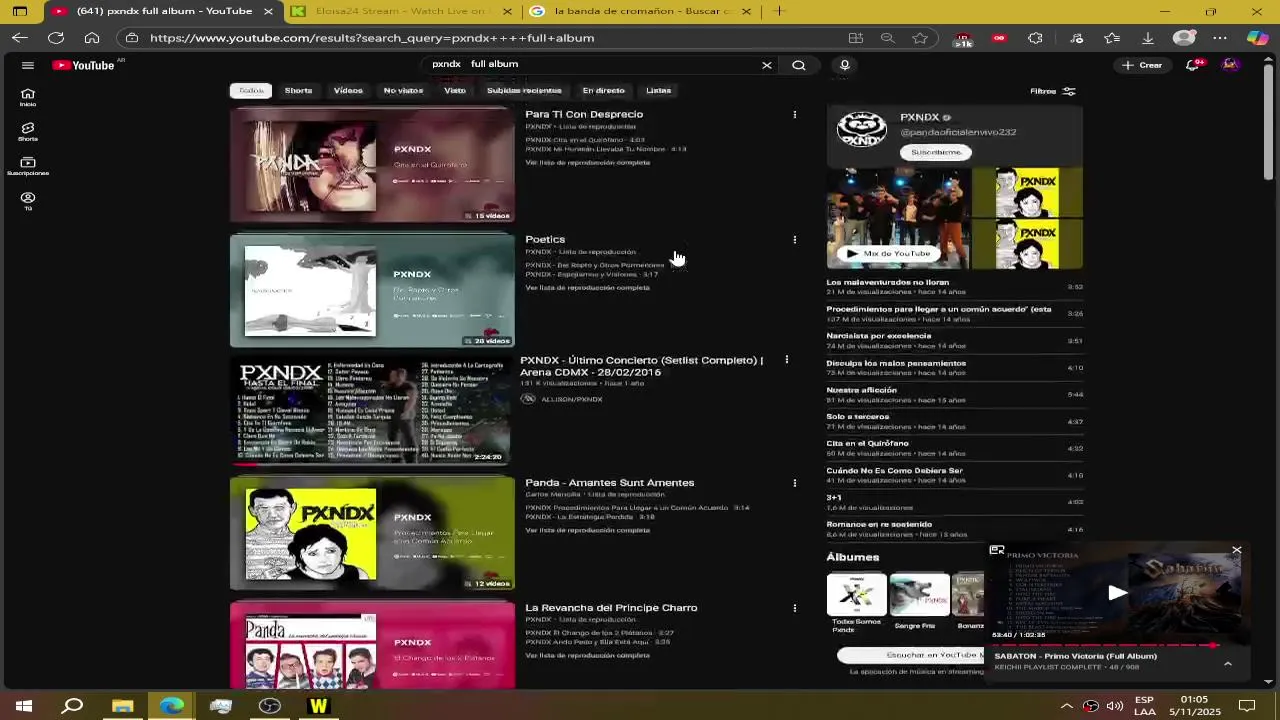Screen dimensions: 1280x720
Task: Select the Videos filter chip
Action: click(x=348, y=91)
